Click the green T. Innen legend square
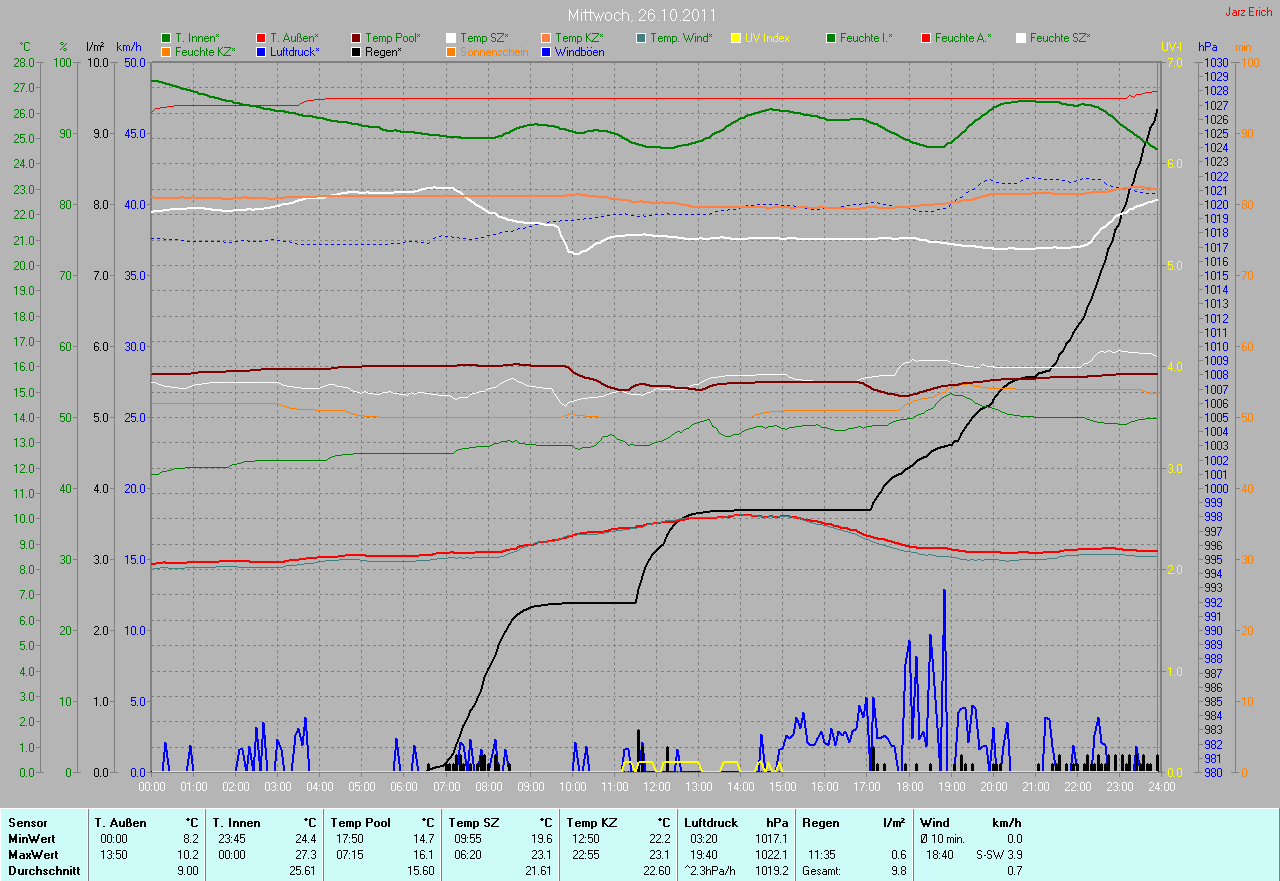The height and width of the screenshot is (881, 1280). click(x=166, y=38)
